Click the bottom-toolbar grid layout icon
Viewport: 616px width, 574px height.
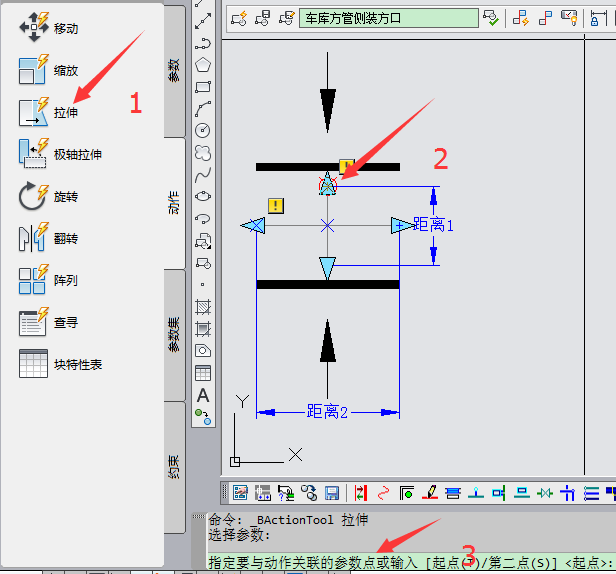[x=263, y=493]
